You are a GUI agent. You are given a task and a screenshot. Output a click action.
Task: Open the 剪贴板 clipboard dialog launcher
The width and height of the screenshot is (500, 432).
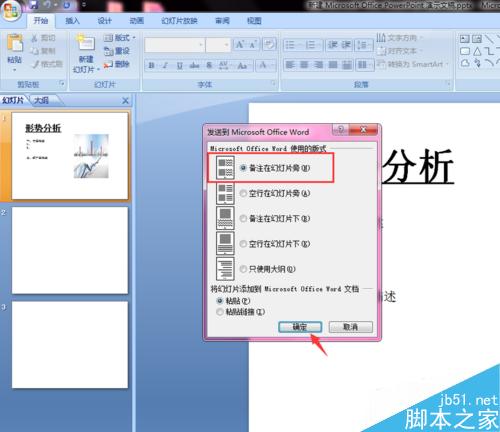[x=62, y=83]
